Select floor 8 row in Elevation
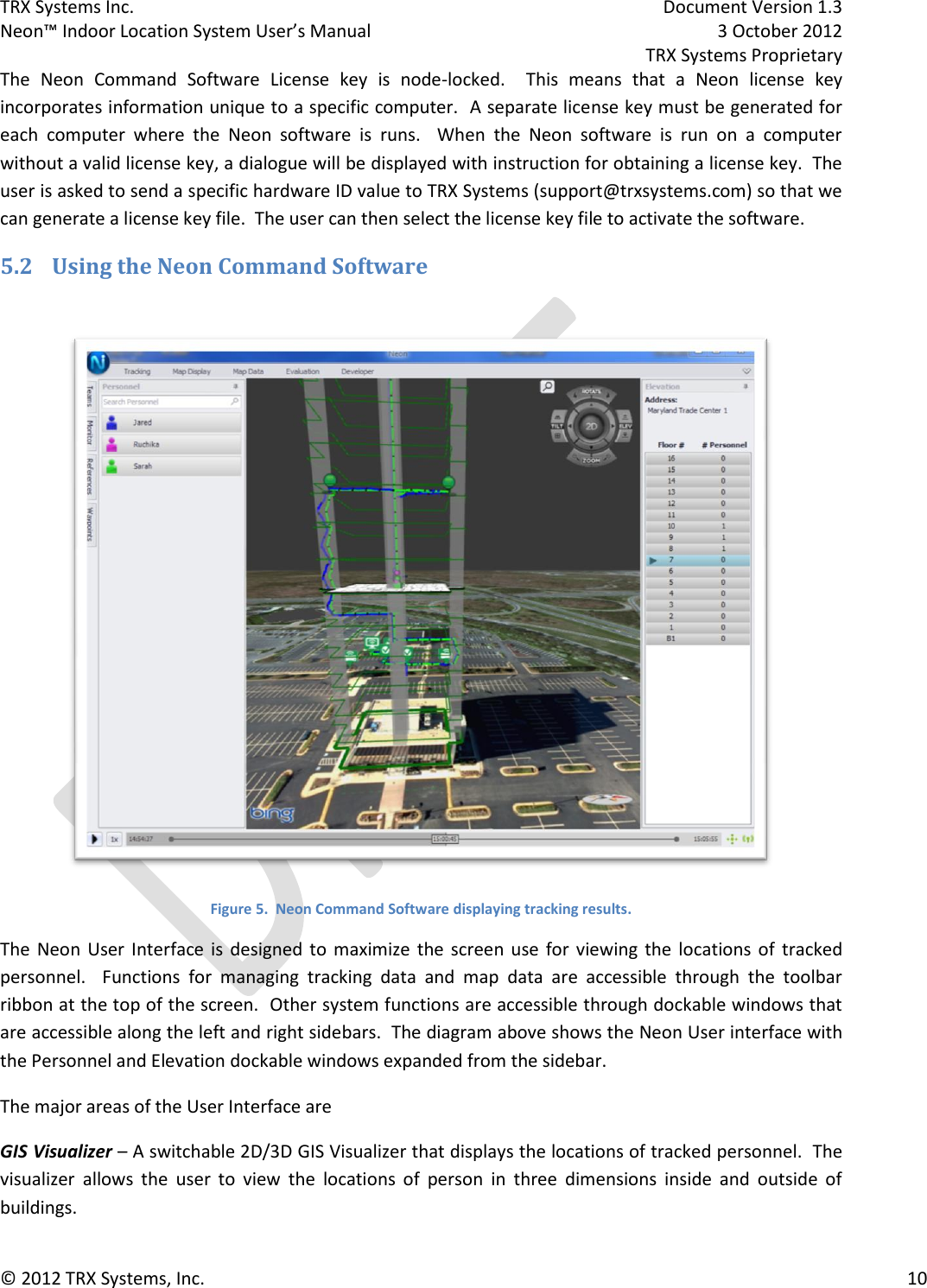The image size is (927, 1288). pos(698,549)
